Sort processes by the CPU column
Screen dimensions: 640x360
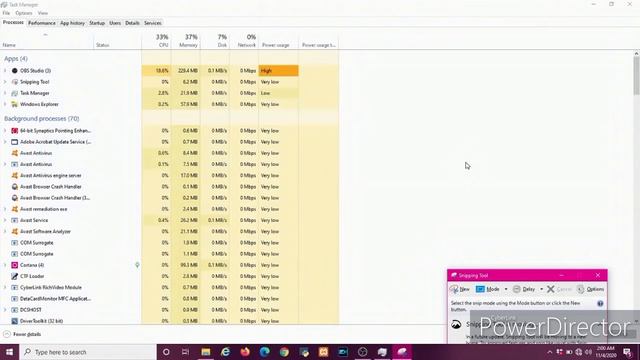[157, 40]
